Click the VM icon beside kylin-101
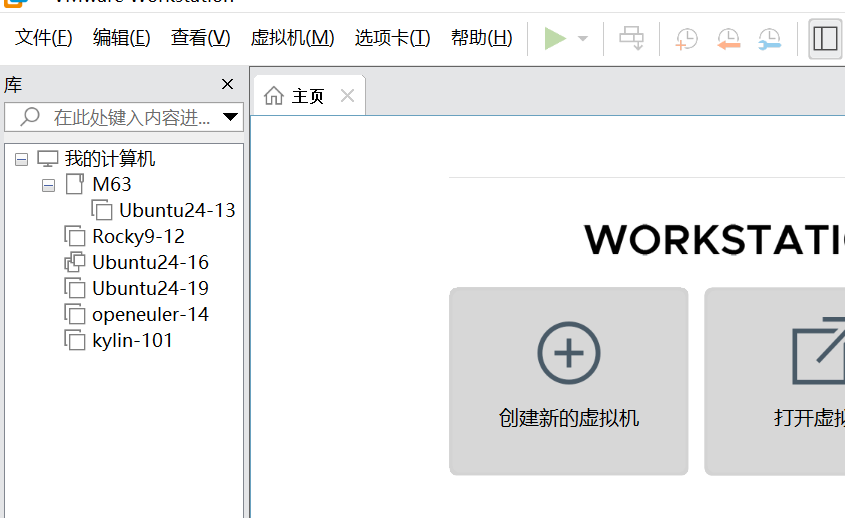Viewport: 845px width, 518px height. 75,340
